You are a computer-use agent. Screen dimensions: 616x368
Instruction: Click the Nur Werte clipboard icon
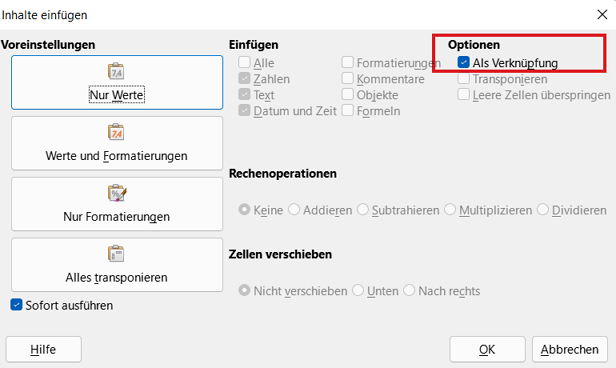click(116, 71)
